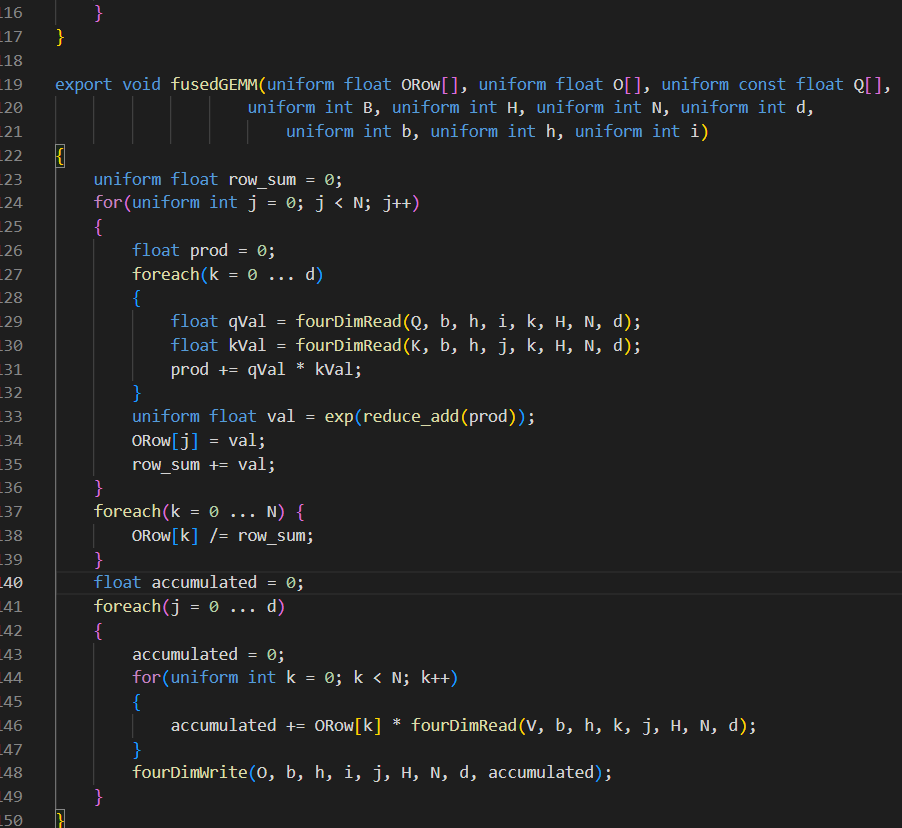
Task: Click the exp function call
Action: [338, 417]
